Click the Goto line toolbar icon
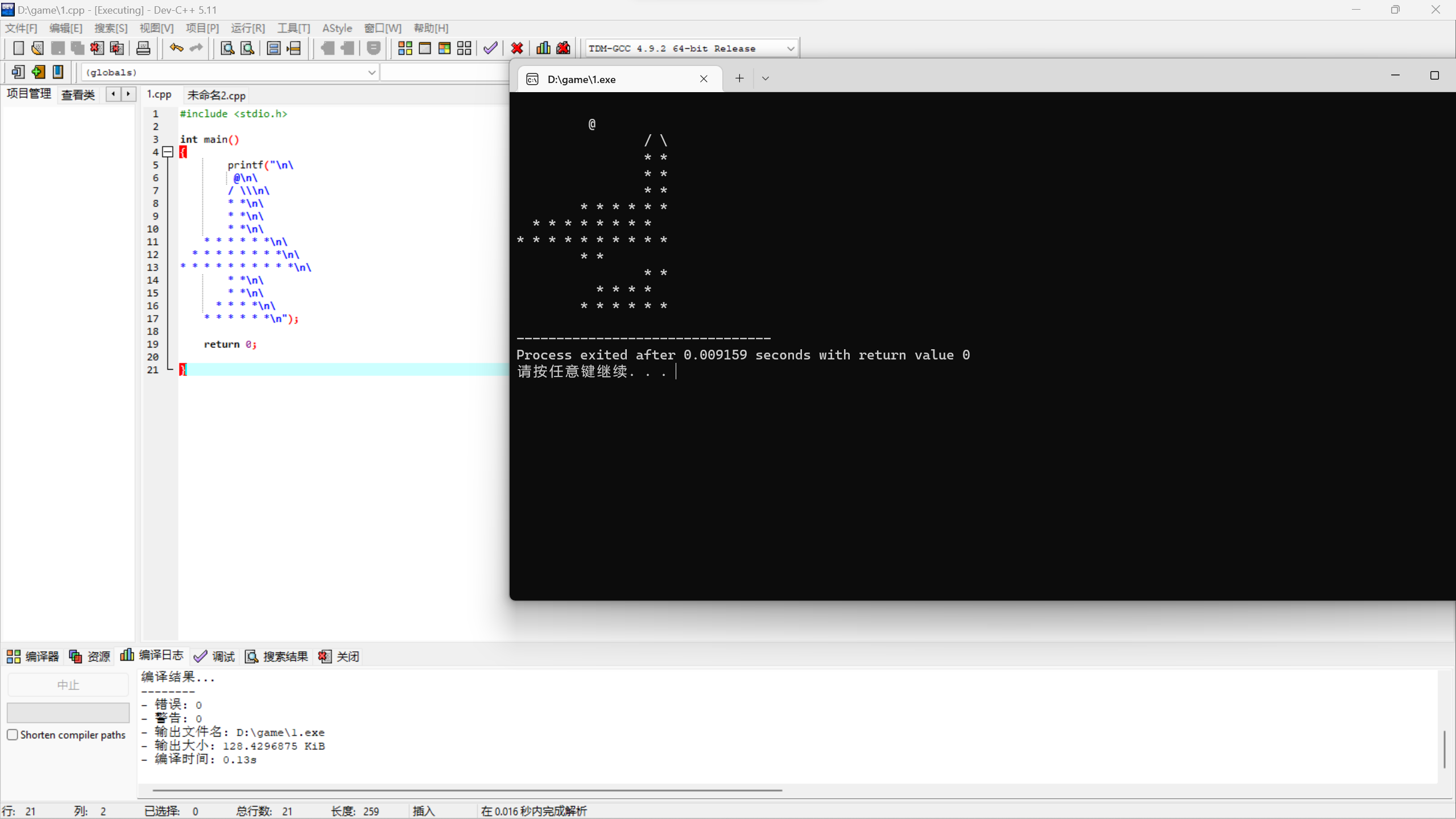 293,48
